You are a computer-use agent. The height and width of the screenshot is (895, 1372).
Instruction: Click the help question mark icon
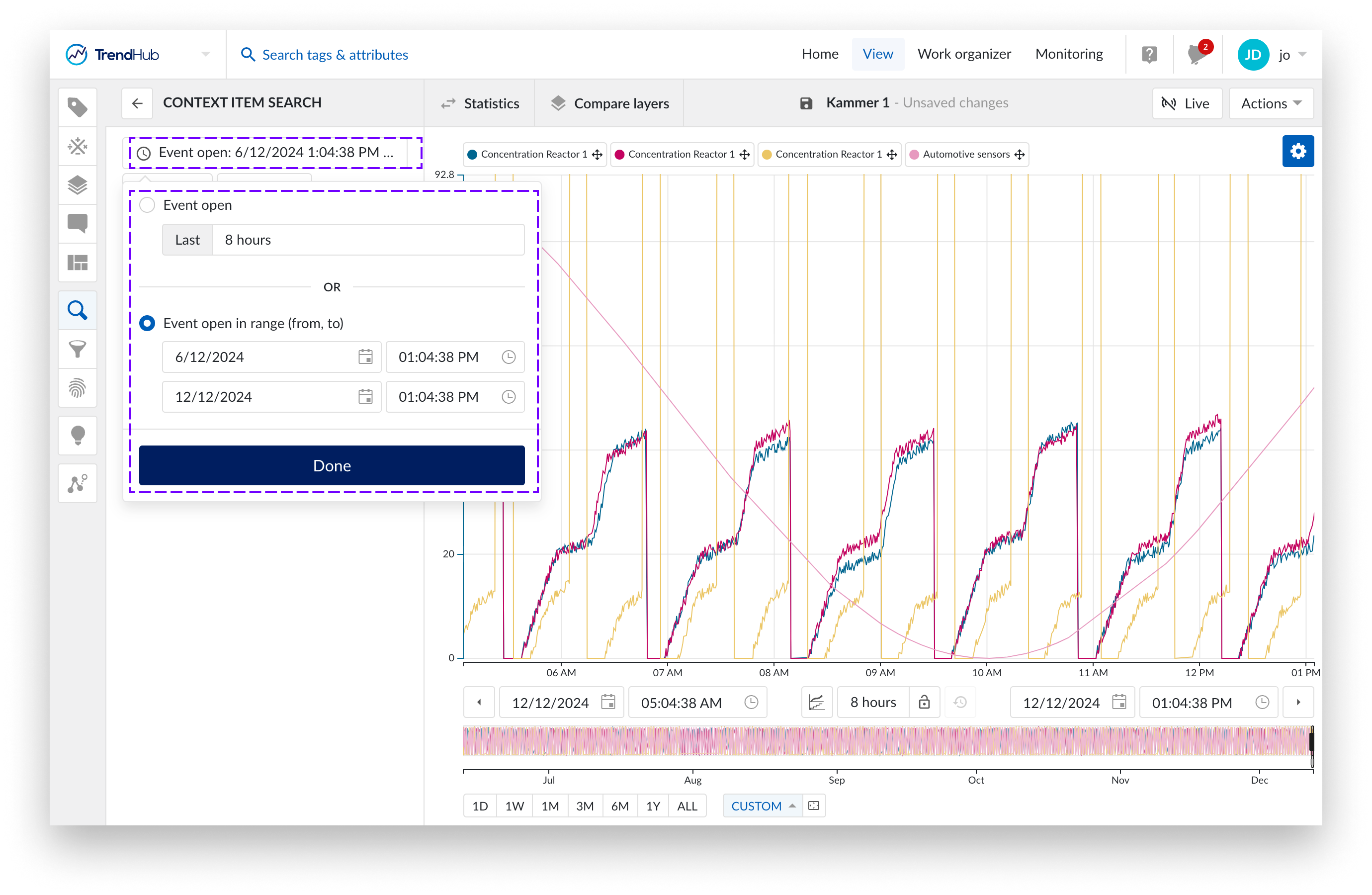1149,54
